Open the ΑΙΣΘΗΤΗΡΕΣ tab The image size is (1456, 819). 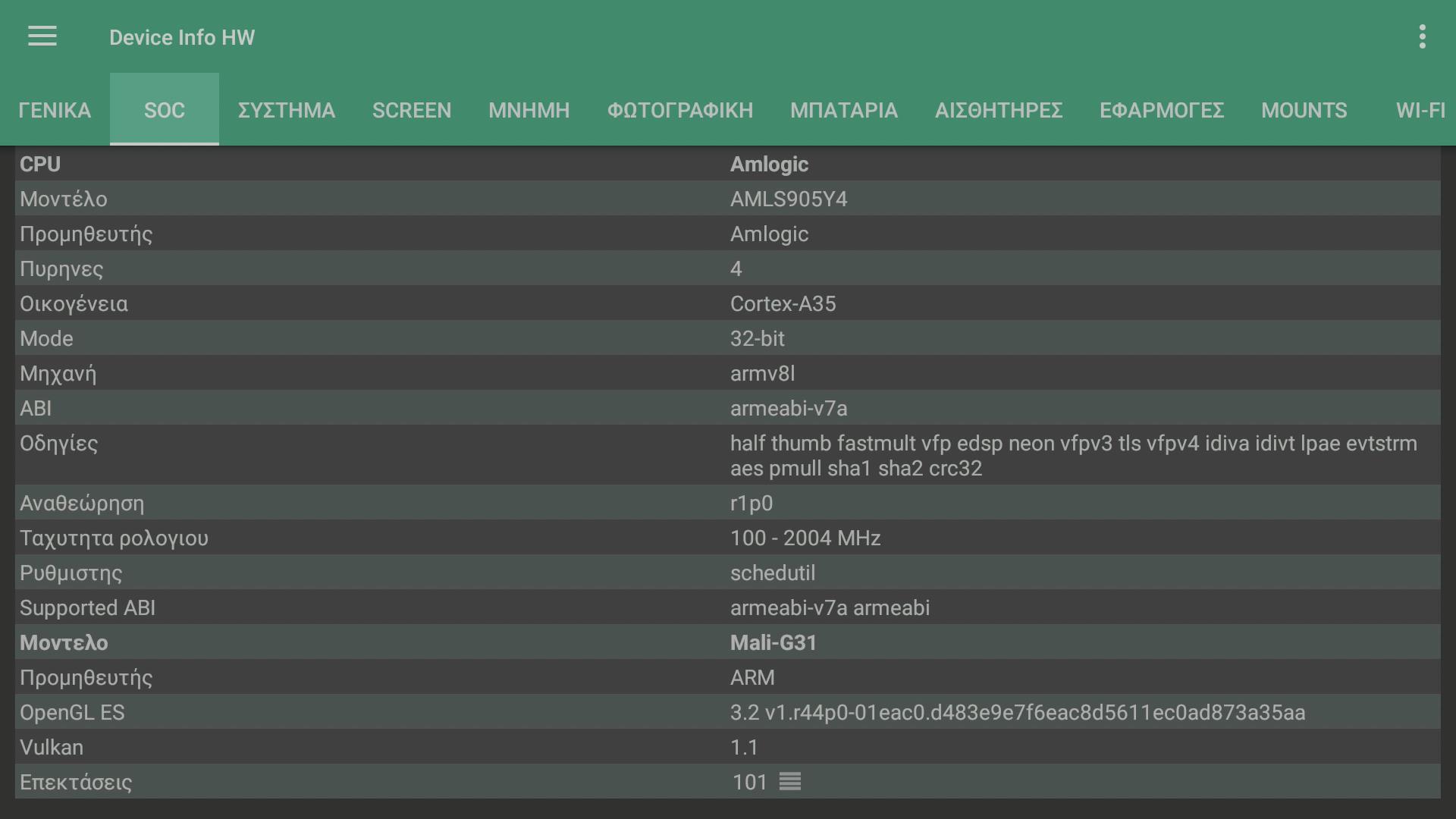pyautogui.click(x=998, y=110)
